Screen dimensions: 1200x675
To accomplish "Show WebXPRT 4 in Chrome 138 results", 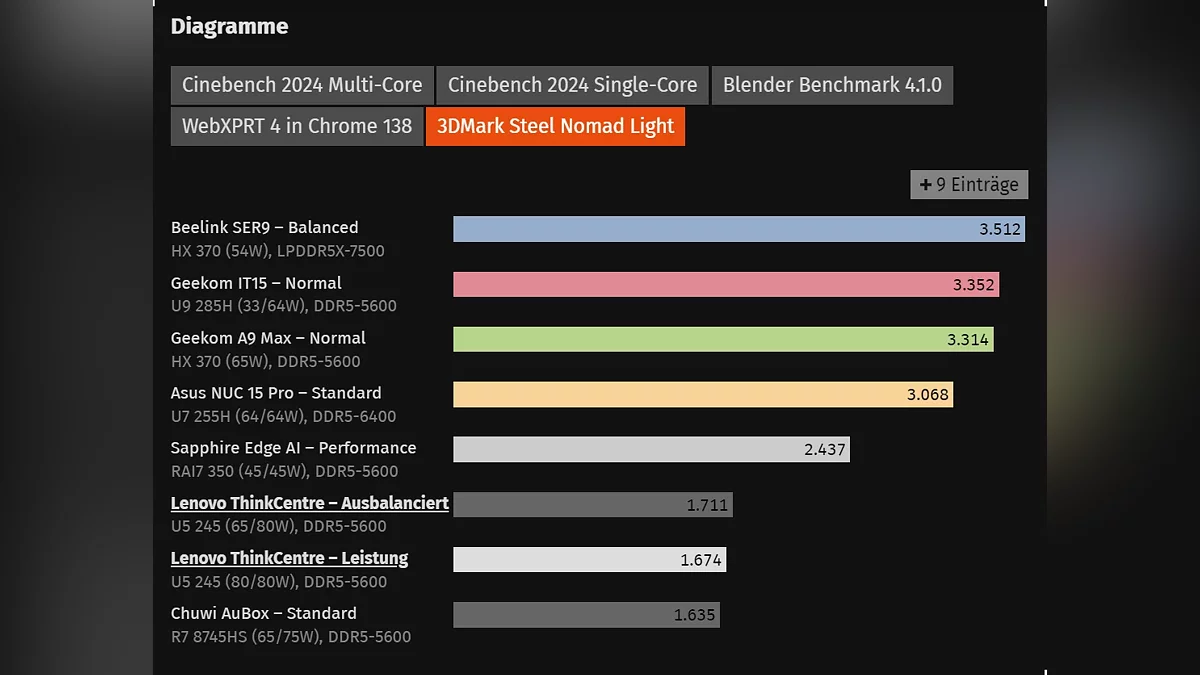I will click(x=297, y=127).
